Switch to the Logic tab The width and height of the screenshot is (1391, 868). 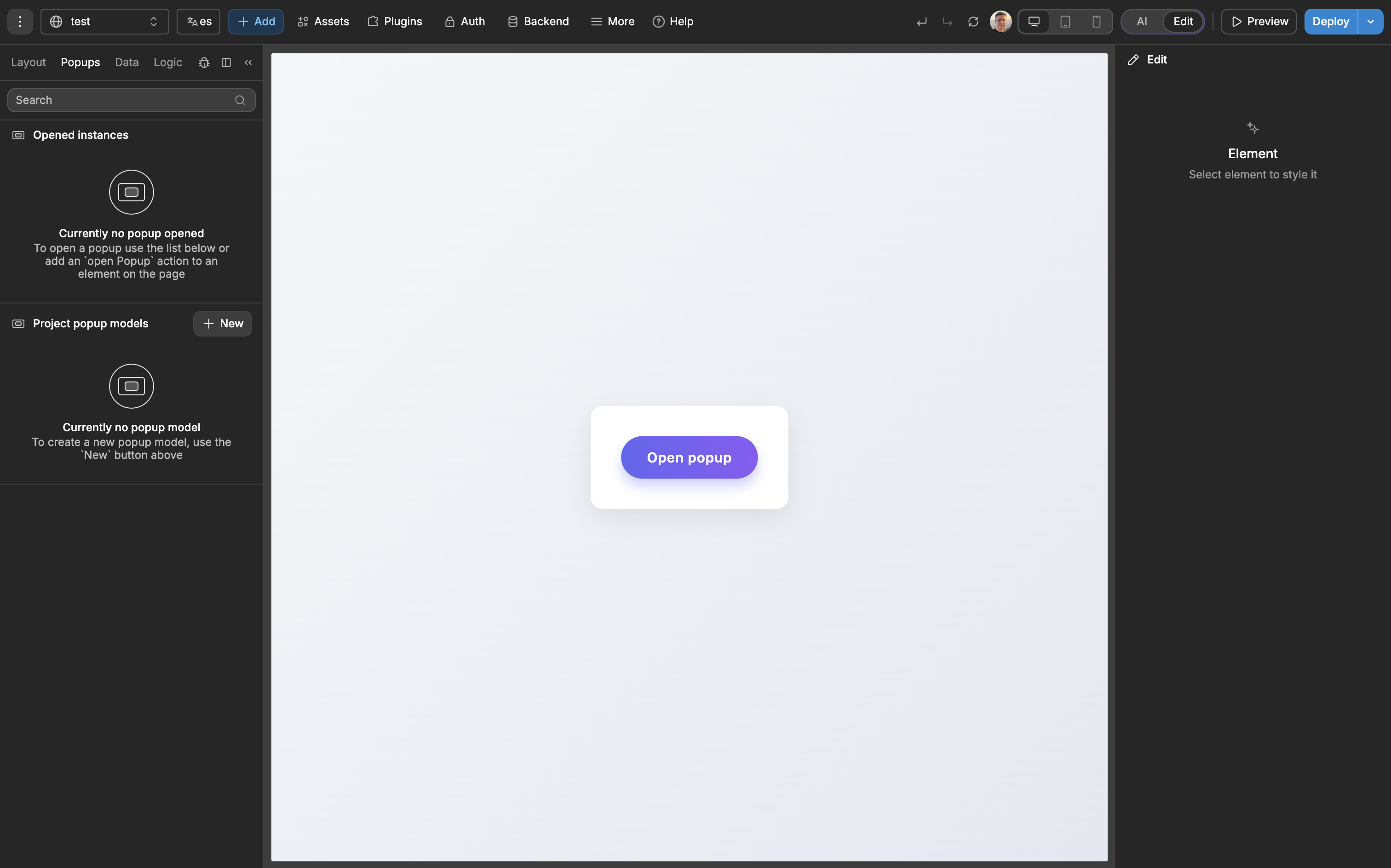coord(168,62)
